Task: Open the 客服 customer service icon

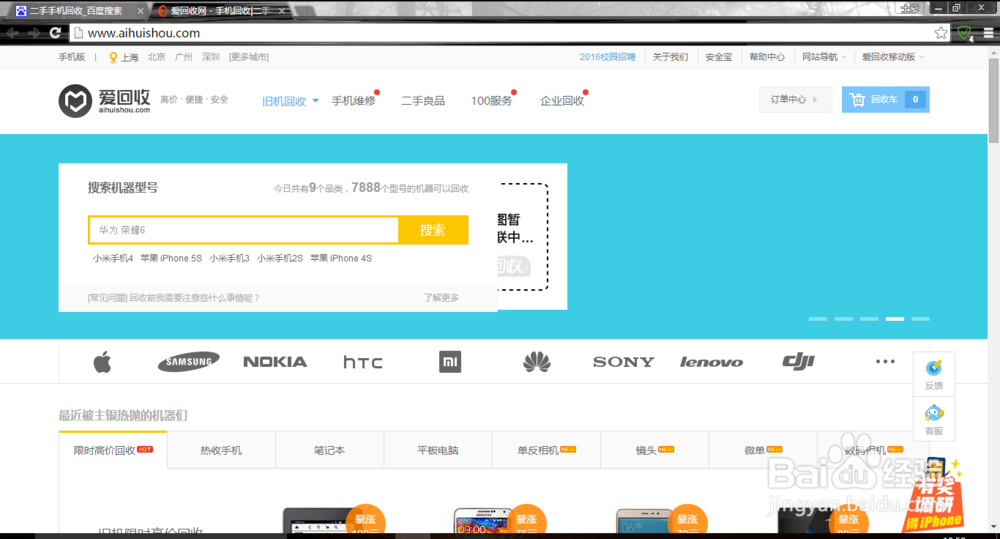Action: 934,420
